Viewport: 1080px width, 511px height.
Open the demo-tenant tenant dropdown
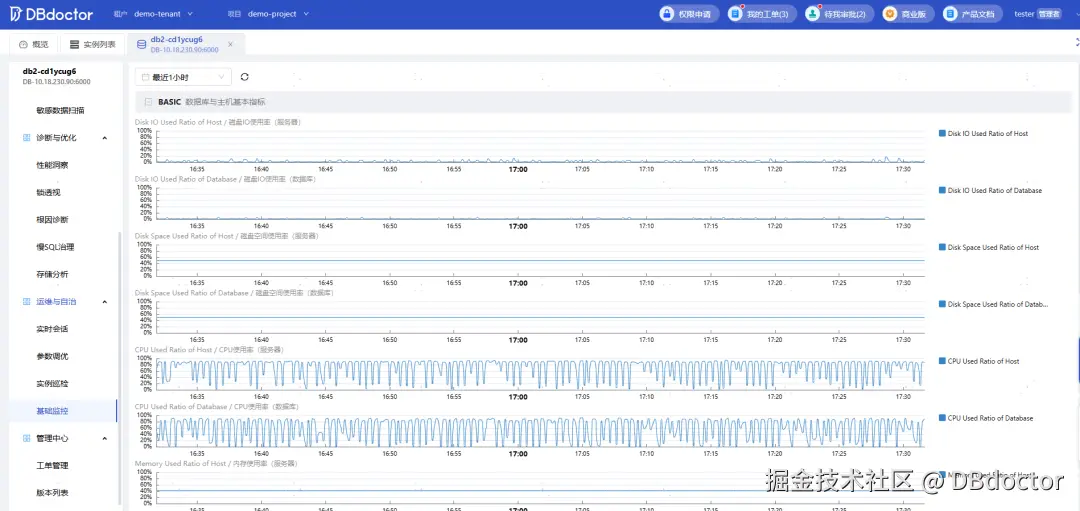[163, 14]
